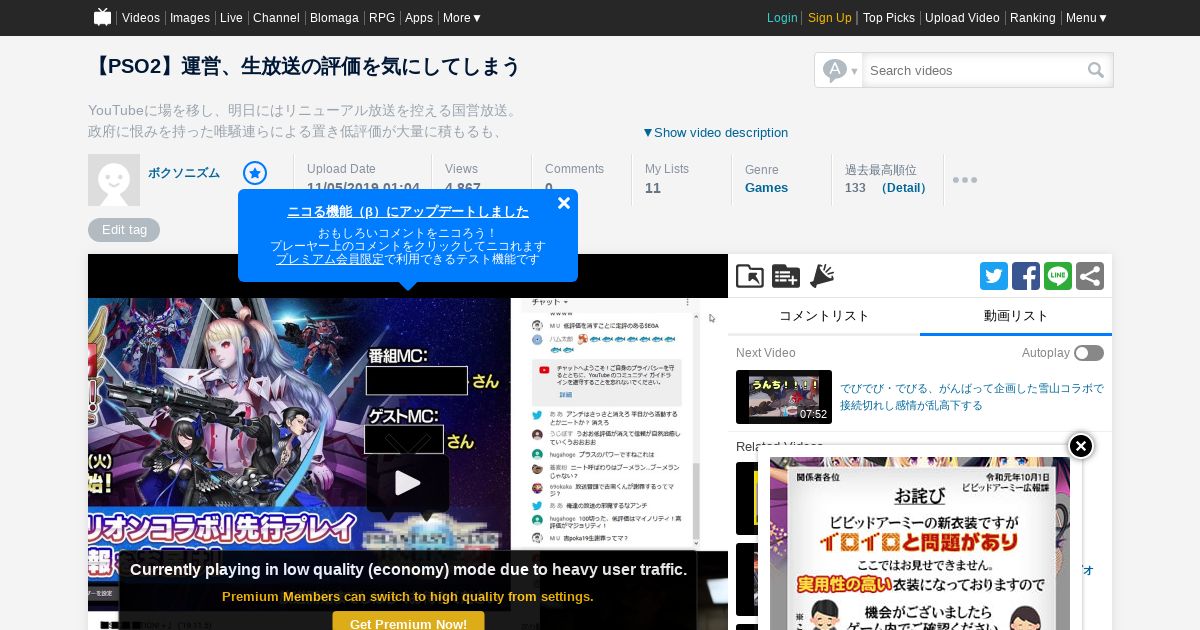Open プレミアム会員限定 link in tooltip
1200x630 pixels.
point(330,259)
